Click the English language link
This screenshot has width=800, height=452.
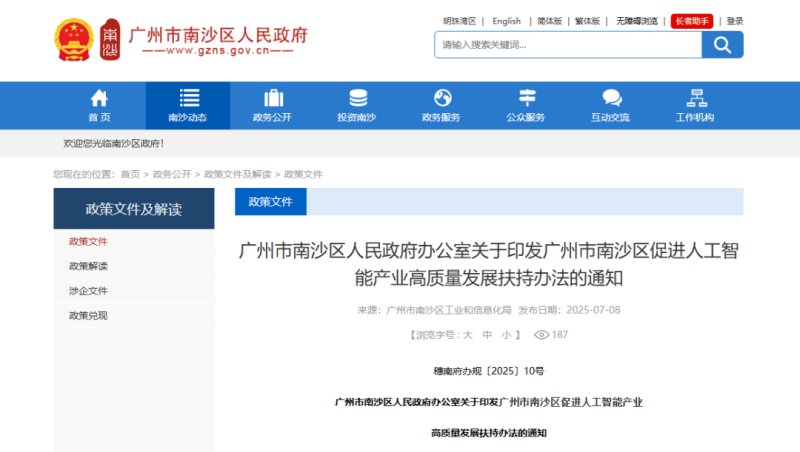point(506,20)
